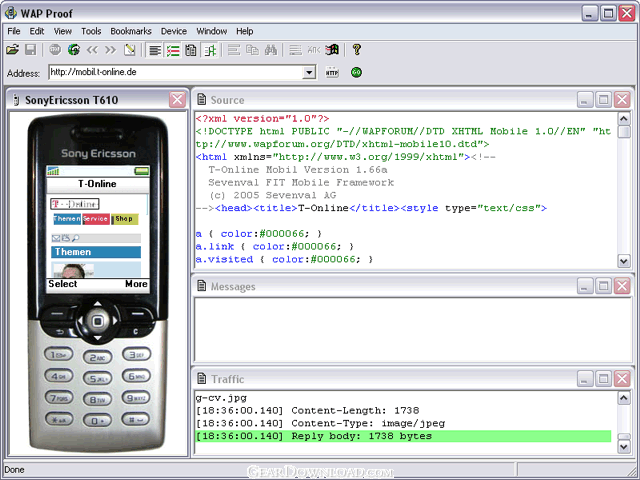Click the Service tab on phone screen
The image size is (640, 480).
point(96,219)
